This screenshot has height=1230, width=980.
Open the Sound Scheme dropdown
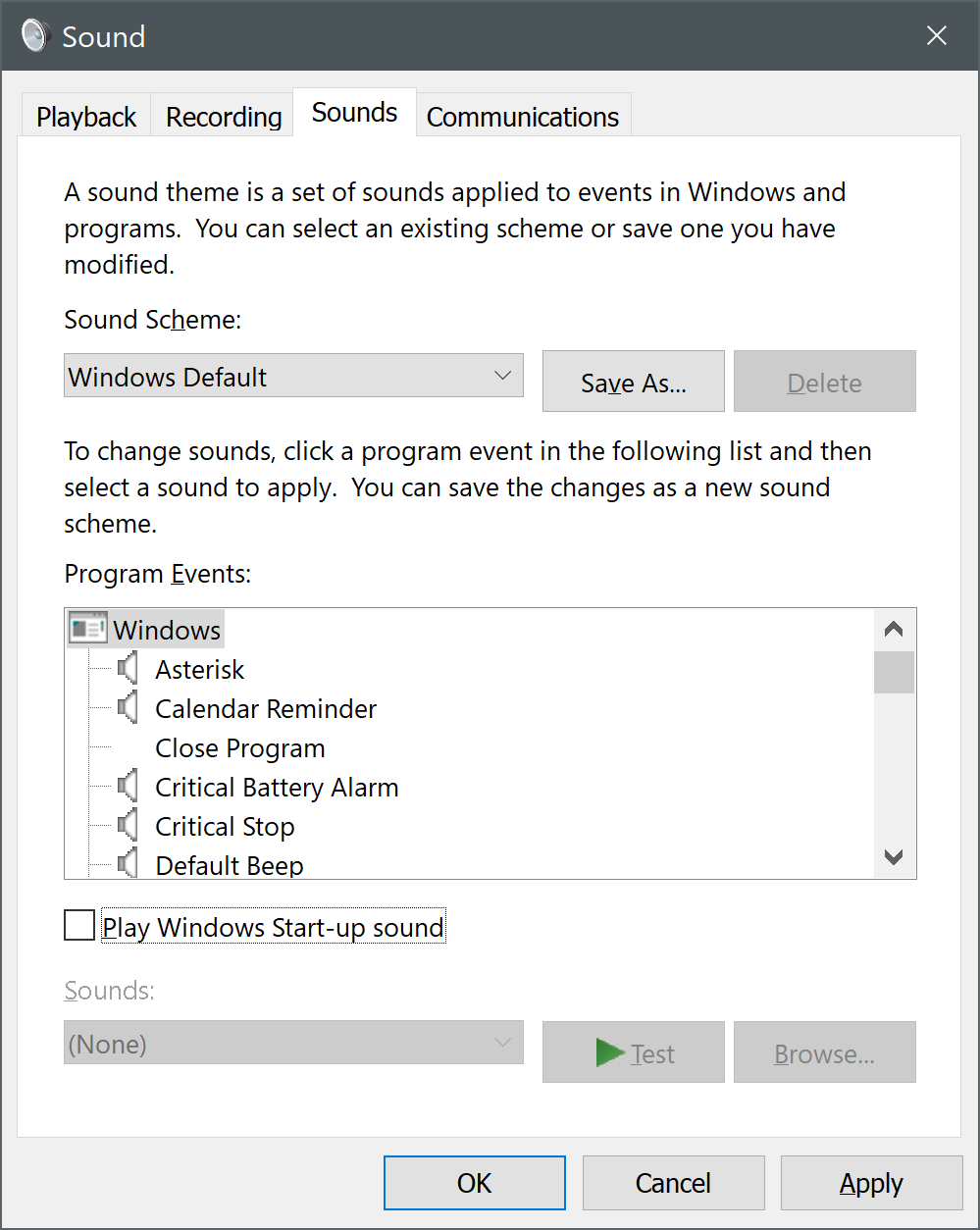(293, 376)
